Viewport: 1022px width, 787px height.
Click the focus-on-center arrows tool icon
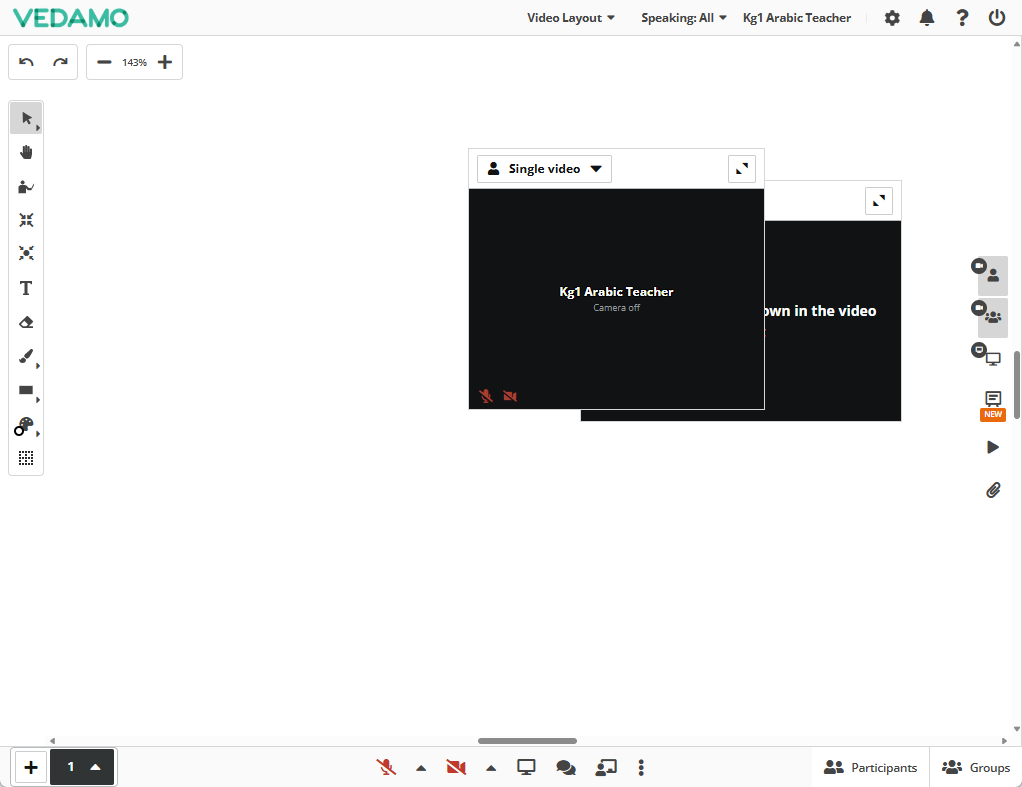pyautogui.click(x=26, y=253)
